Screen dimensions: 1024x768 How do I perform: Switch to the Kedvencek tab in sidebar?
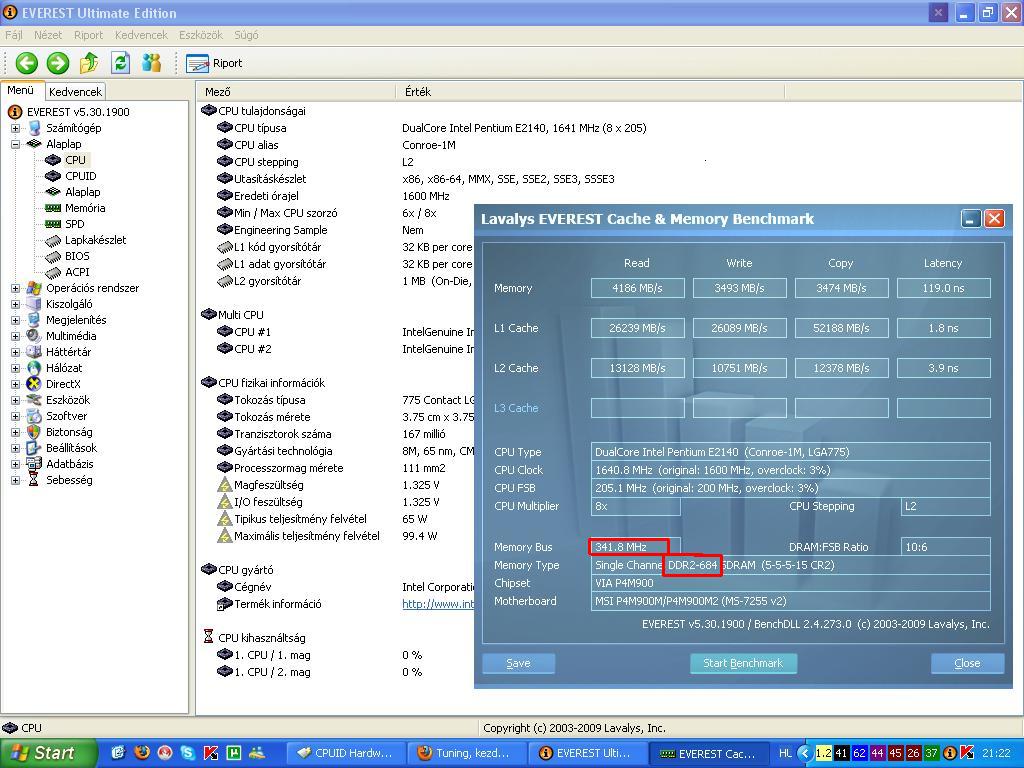75,92
